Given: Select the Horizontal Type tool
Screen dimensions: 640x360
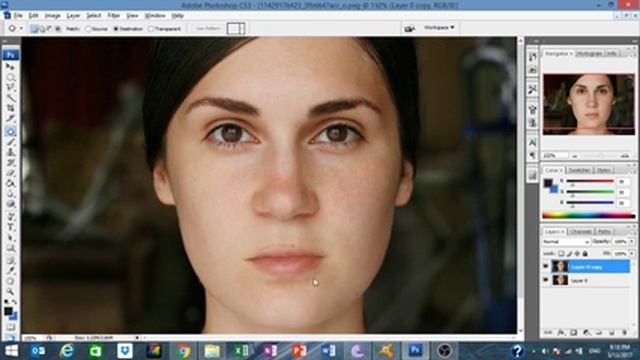Looking at the screenshot, I should click(x=10, y=227).
